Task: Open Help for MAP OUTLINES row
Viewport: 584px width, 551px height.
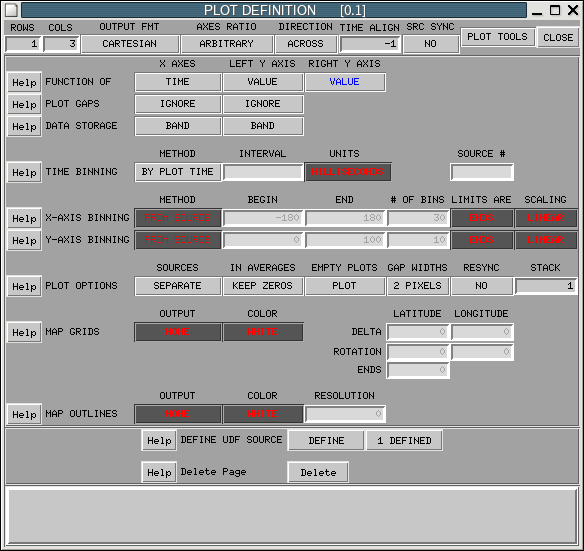Action: 24,414
